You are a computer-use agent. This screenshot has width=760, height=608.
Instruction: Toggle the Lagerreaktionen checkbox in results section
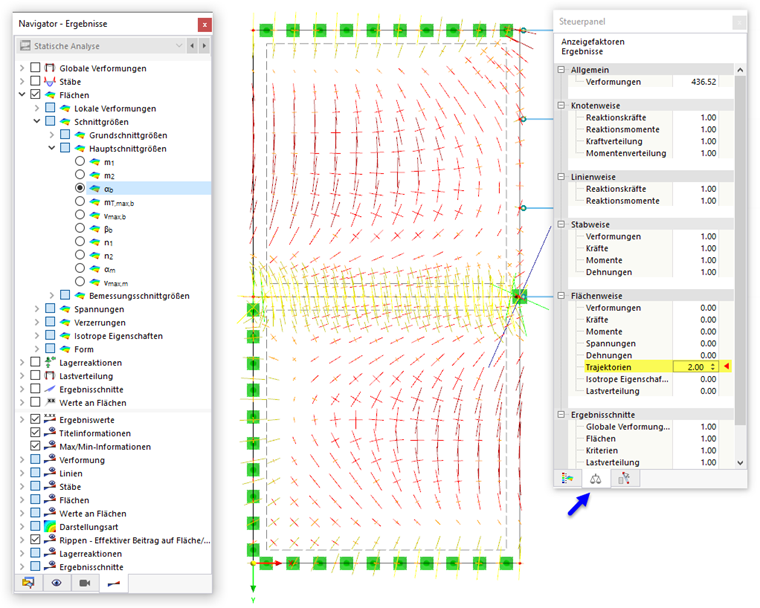point(35,362)
